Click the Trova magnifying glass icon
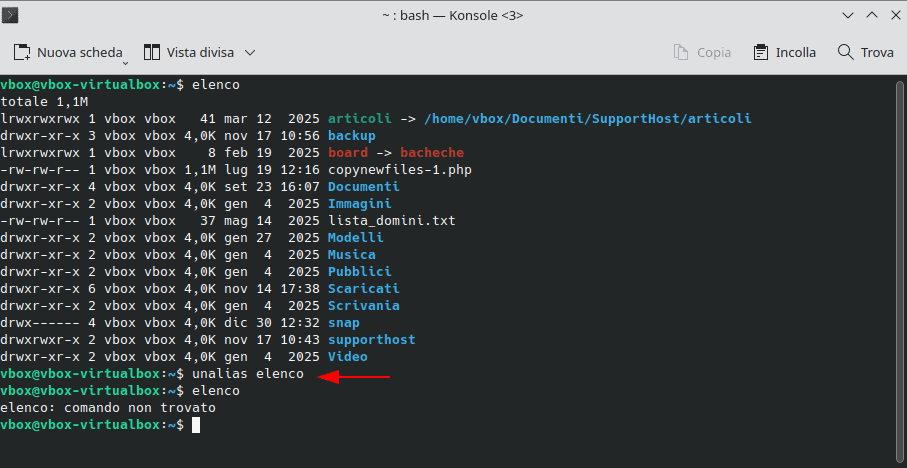 [845, 52]
